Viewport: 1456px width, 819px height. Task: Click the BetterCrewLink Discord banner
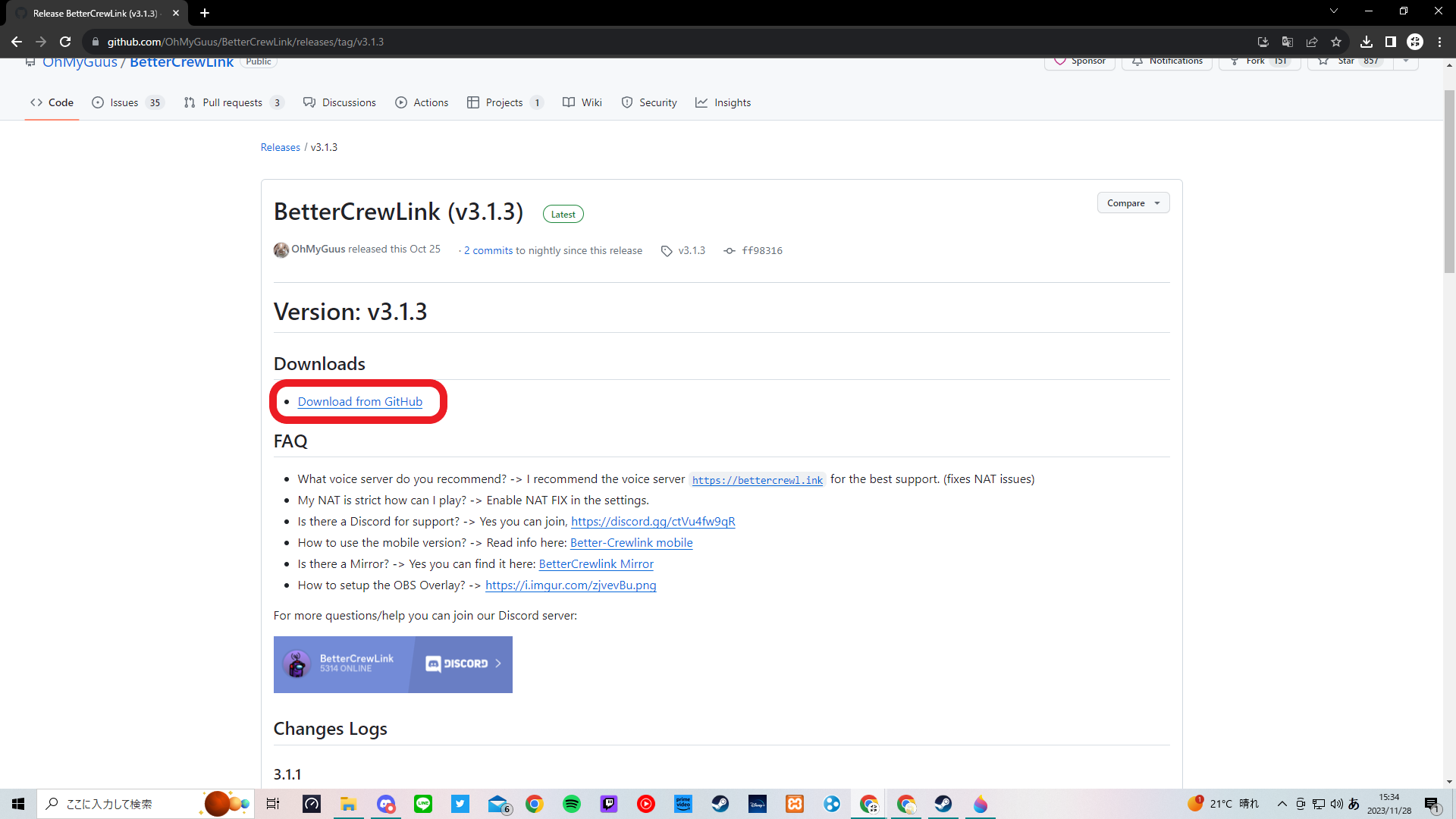[x=393, y=664]
